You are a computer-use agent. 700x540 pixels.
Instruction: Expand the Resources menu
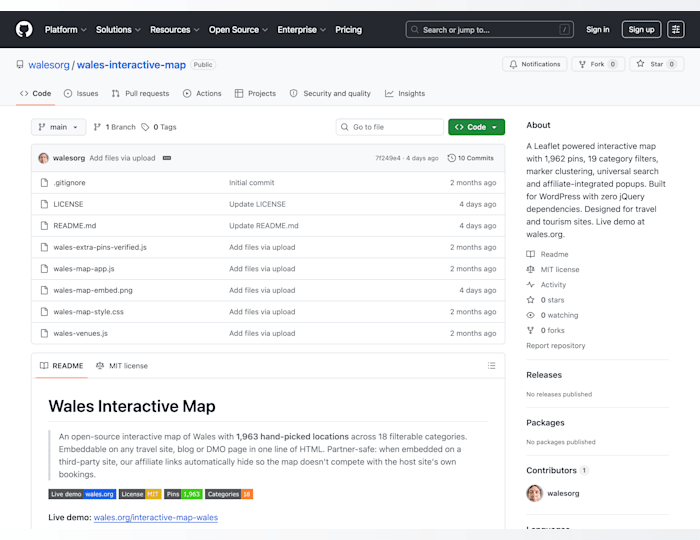175,29
